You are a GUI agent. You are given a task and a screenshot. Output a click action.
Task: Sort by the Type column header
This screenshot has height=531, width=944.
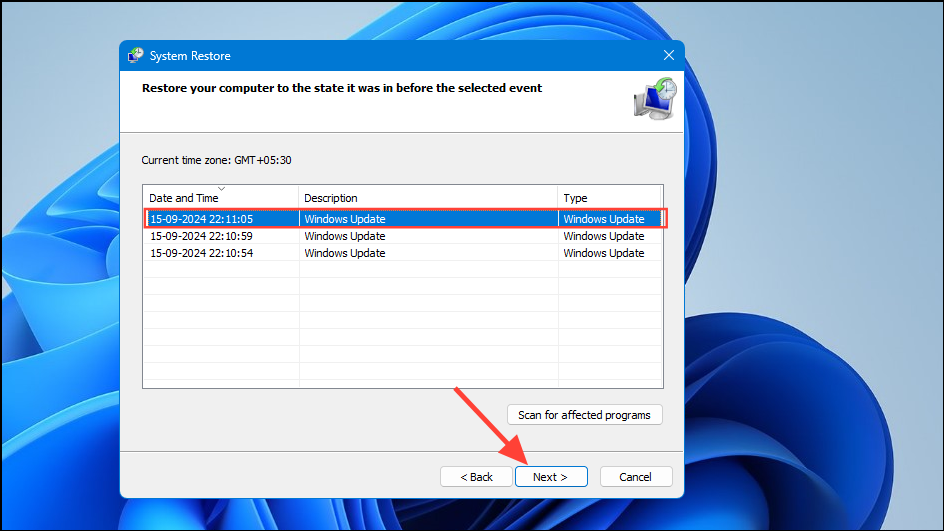tap(609, 197)
